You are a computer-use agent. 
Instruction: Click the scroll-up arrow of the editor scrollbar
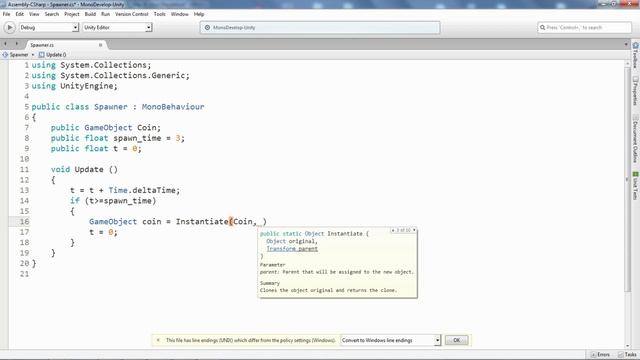(627, 63)
